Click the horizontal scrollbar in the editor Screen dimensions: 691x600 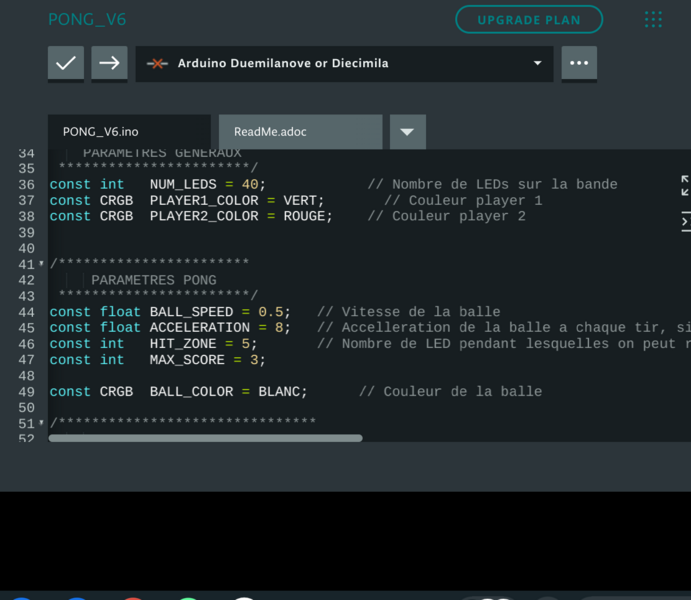pyautogui.click(x=205, y=438)
